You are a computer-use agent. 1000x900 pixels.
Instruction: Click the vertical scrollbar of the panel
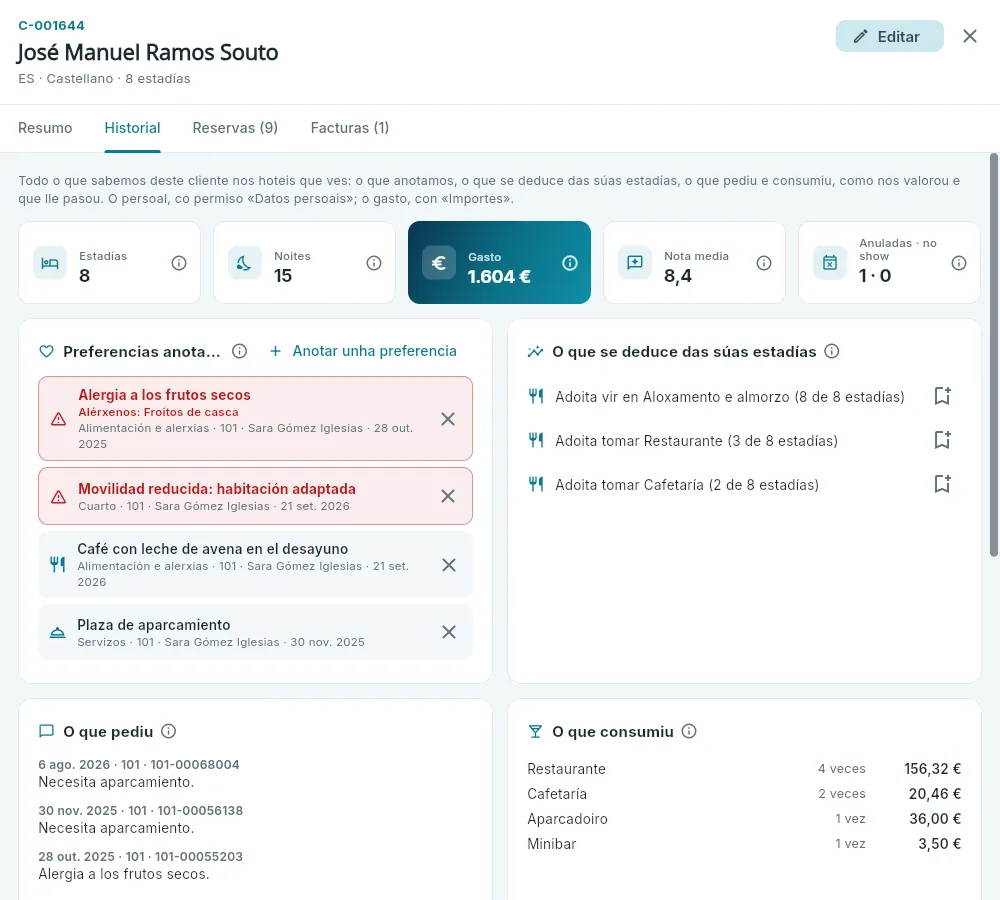(x=994, y=354)
